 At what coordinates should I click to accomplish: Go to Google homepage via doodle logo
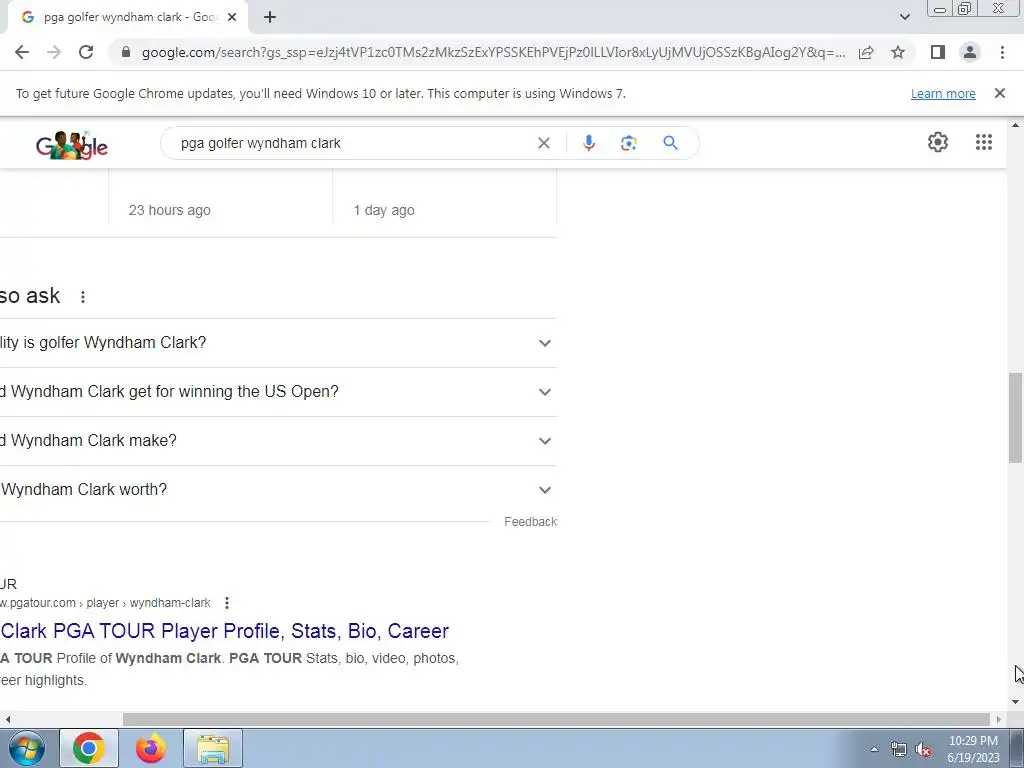coord(72,145)
